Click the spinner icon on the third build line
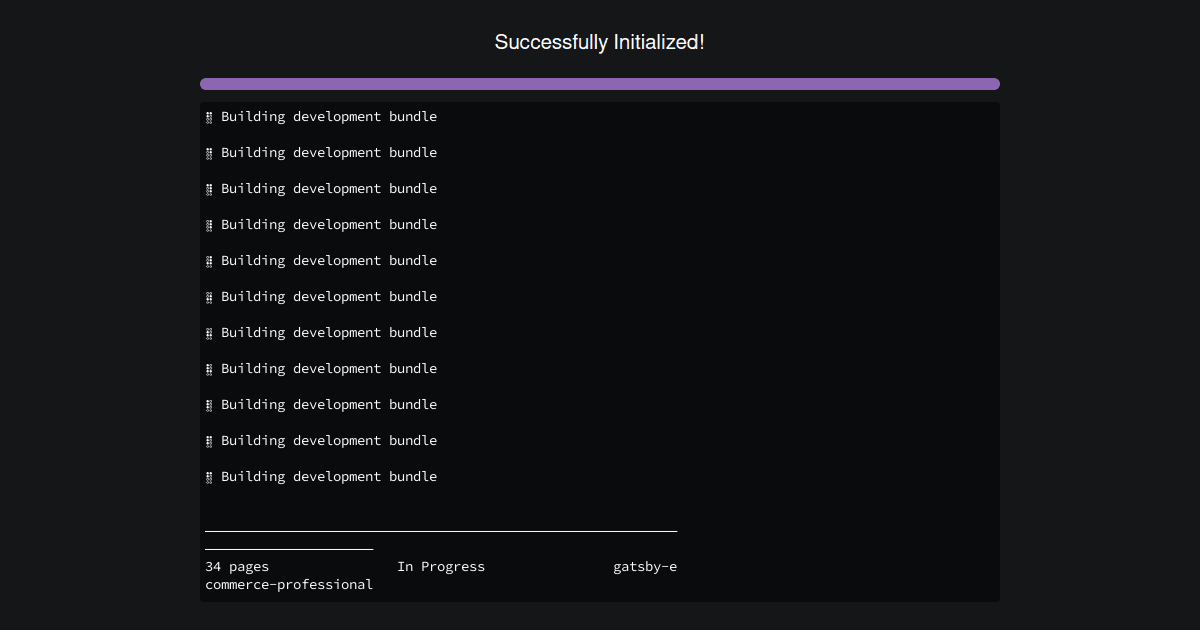1200x630 pixels. click(209, 189)
